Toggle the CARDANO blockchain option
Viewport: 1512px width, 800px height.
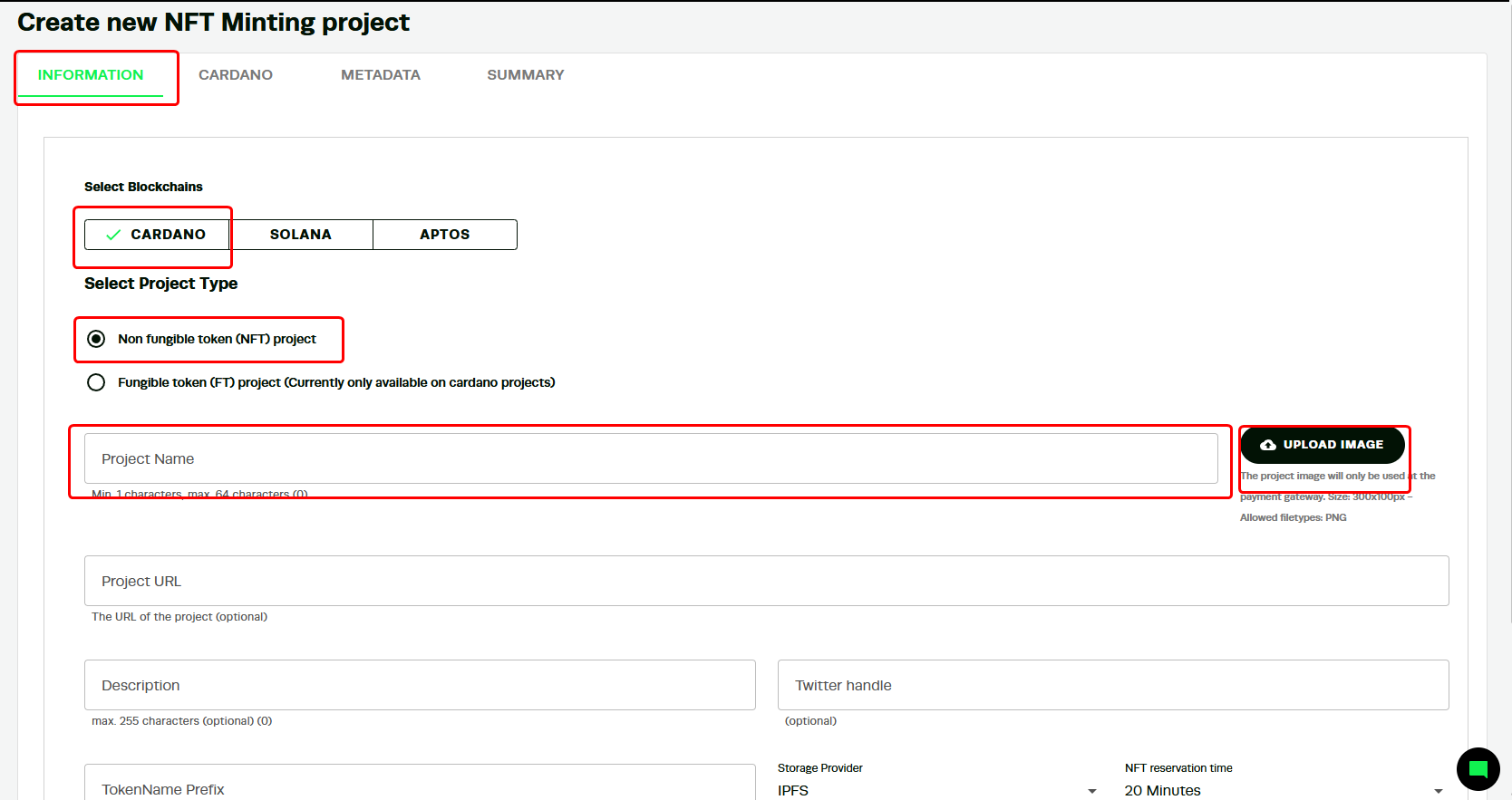[157, 235]
